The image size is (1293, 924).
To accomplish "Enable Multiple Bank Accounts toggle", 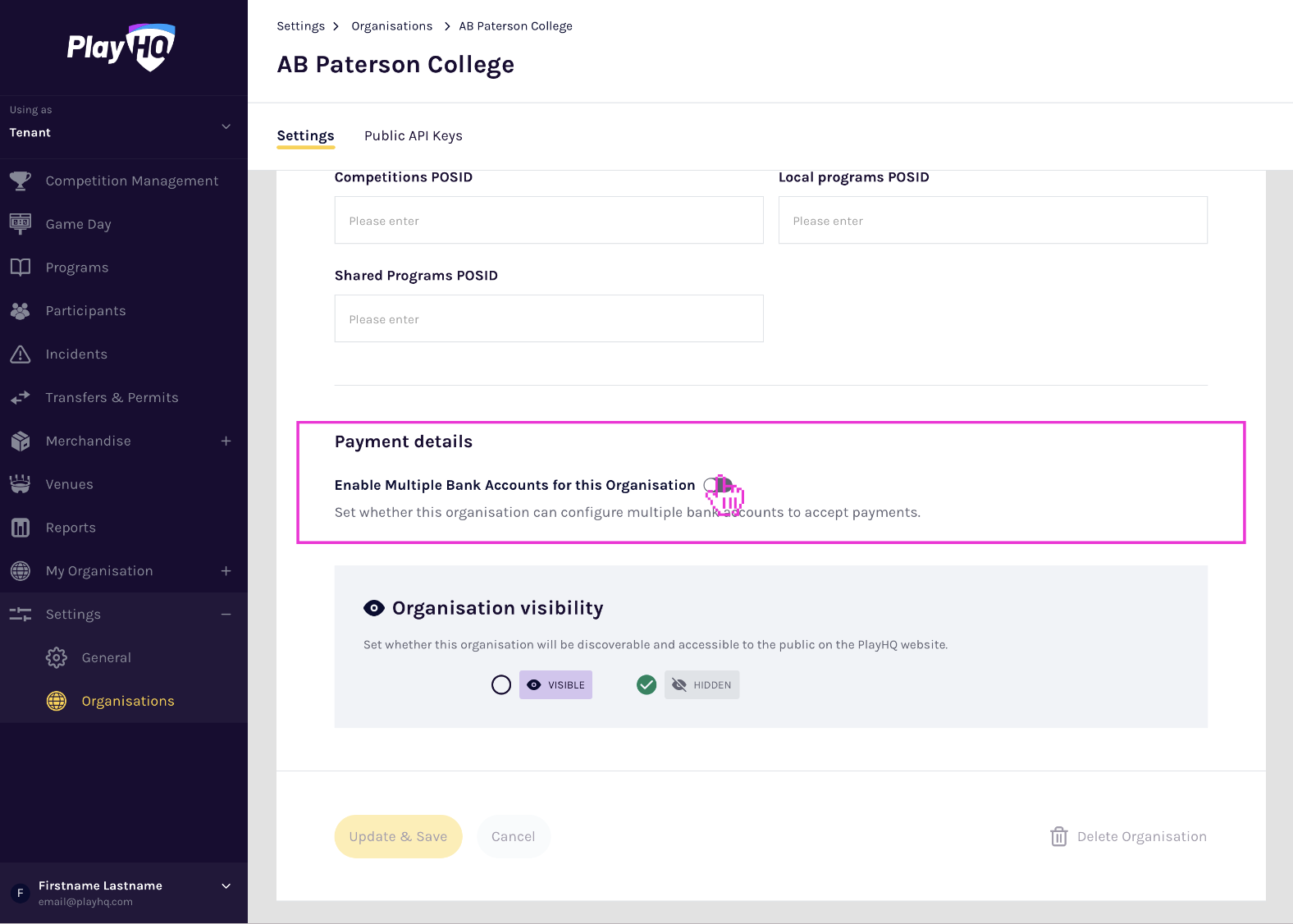I will tap(715, 485).
